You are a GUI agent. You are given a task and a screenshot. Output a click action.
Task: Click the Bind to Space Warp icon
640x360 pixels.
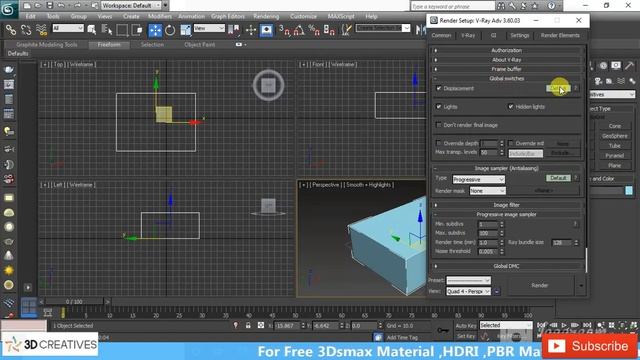click(x=41, y=30)
